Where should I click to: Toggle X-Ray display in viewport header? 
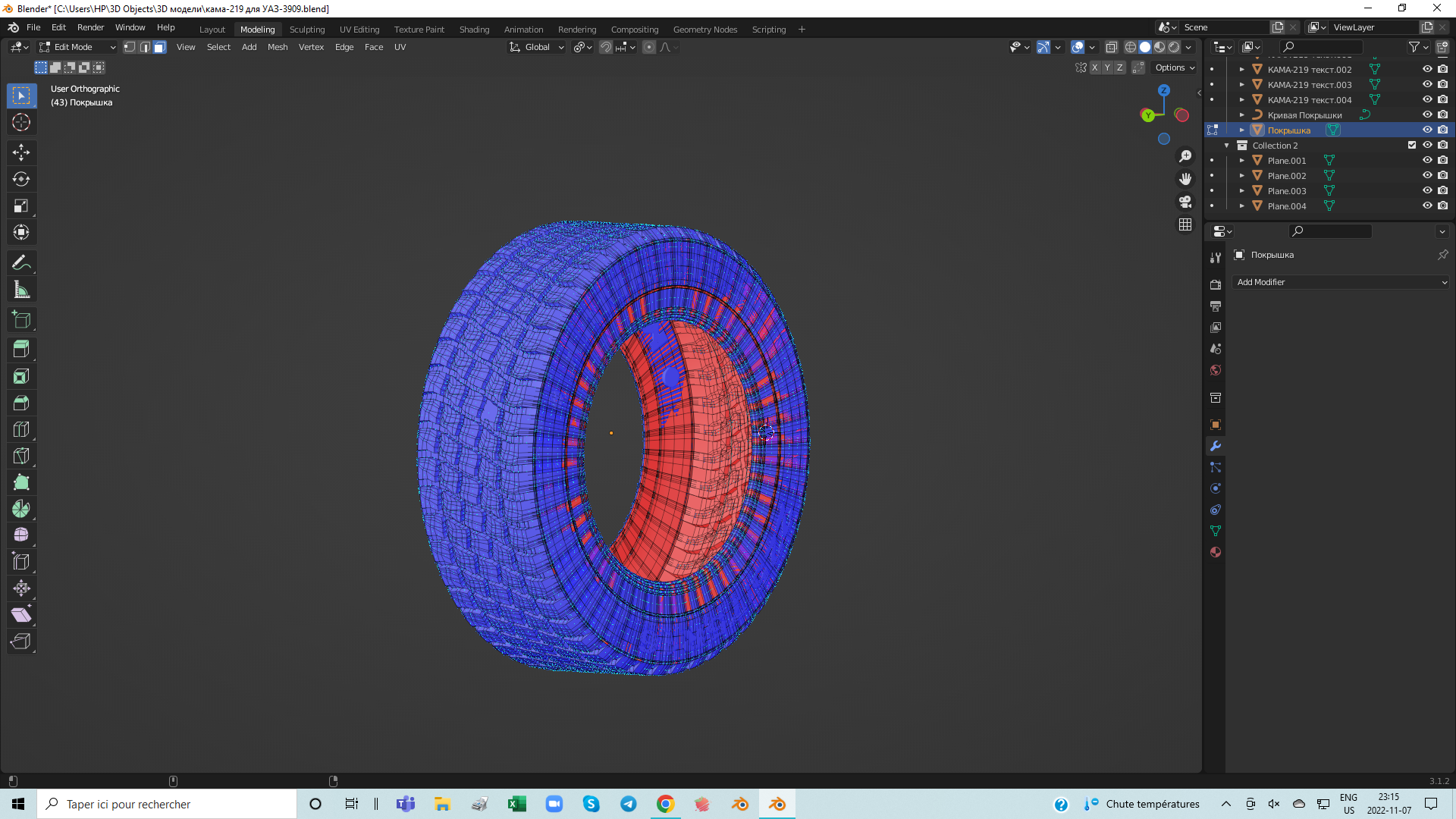point(1112,47)
